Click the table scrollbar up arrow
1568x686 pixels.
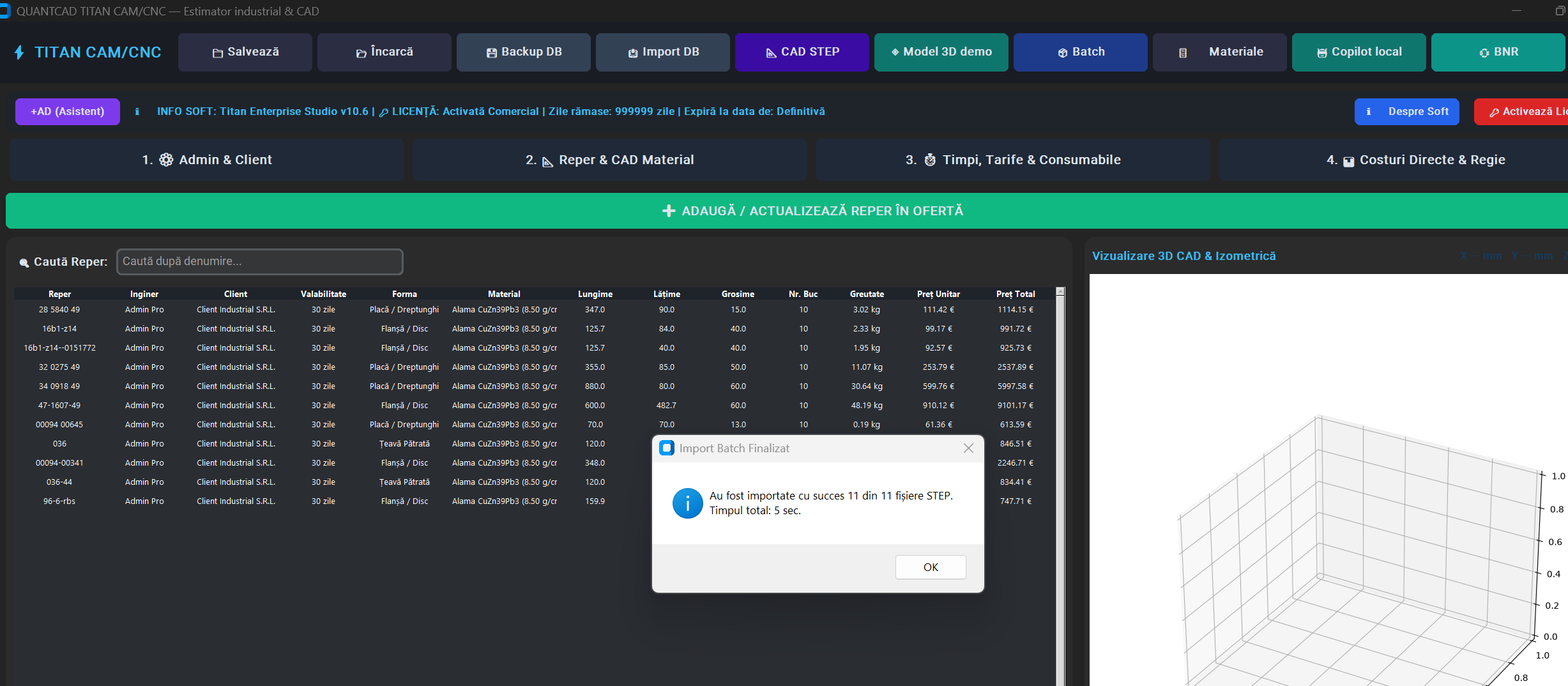tap(1060, 292)
